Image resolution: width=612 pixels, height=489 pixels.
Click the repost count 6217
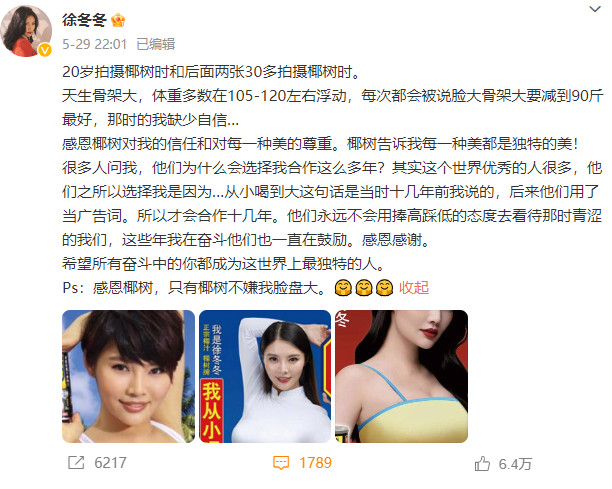110,463
